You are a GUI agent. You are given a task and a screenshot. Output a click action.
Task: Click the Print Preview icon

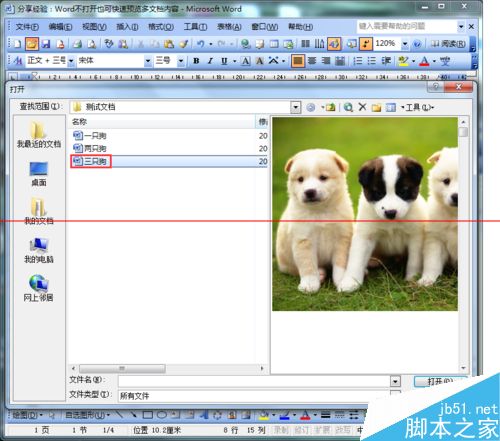coord(91,44)
